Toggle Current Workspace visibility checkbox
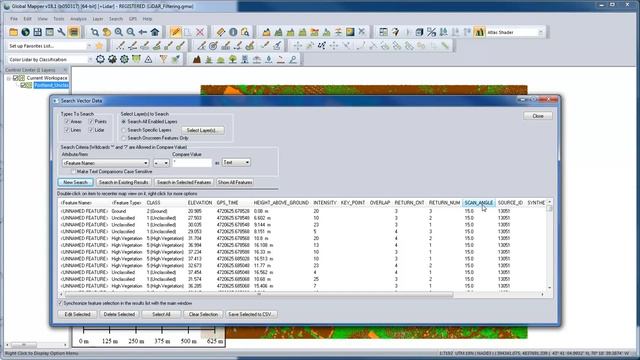This screenshot has height=360, width=640. (x=16, y=78)
